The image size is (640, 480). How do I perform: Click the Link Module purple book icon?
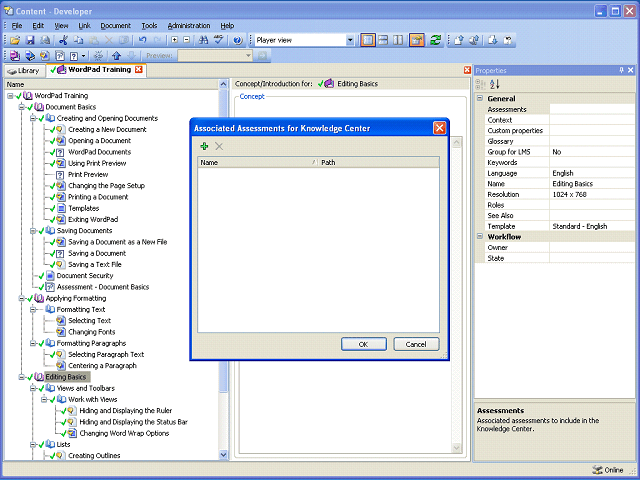coord(15,56)
